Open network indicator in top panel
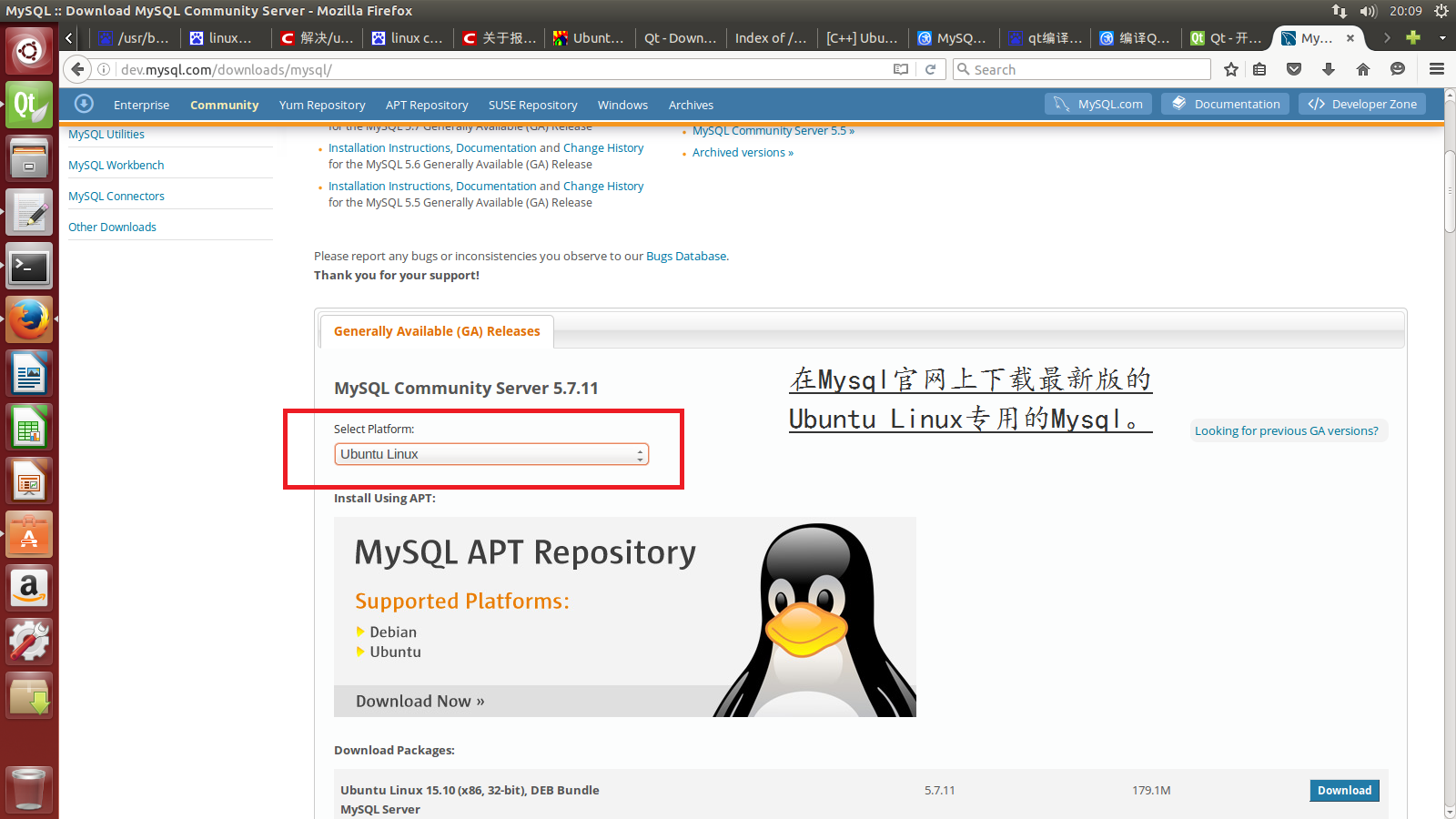The width and height of the screenshot is (1456, 819). pos(1340,11)
